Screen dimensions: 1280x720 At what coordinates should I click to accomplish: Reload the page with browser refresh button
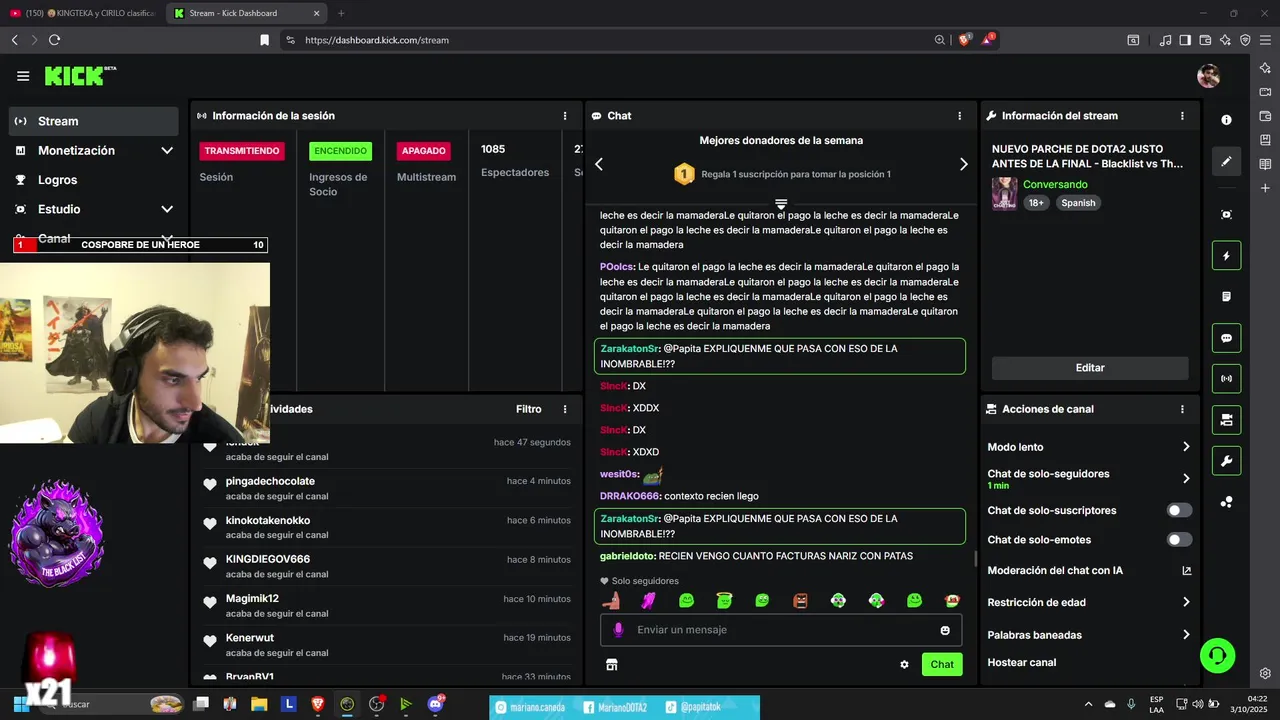pyautogui.click(x=54, y=40)
